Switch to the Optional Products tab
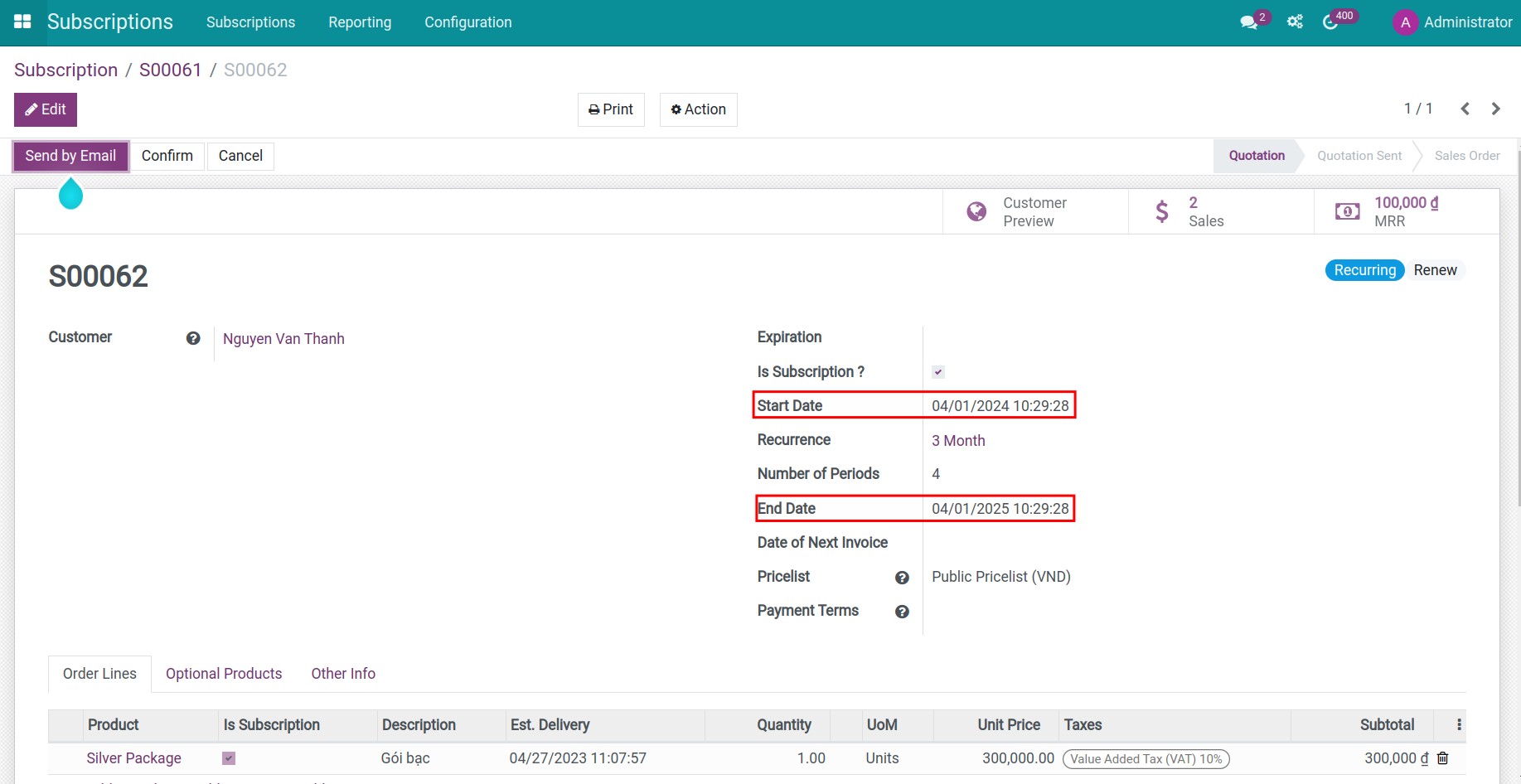This screenshot has width=1521, height=784. coord(223,674)
